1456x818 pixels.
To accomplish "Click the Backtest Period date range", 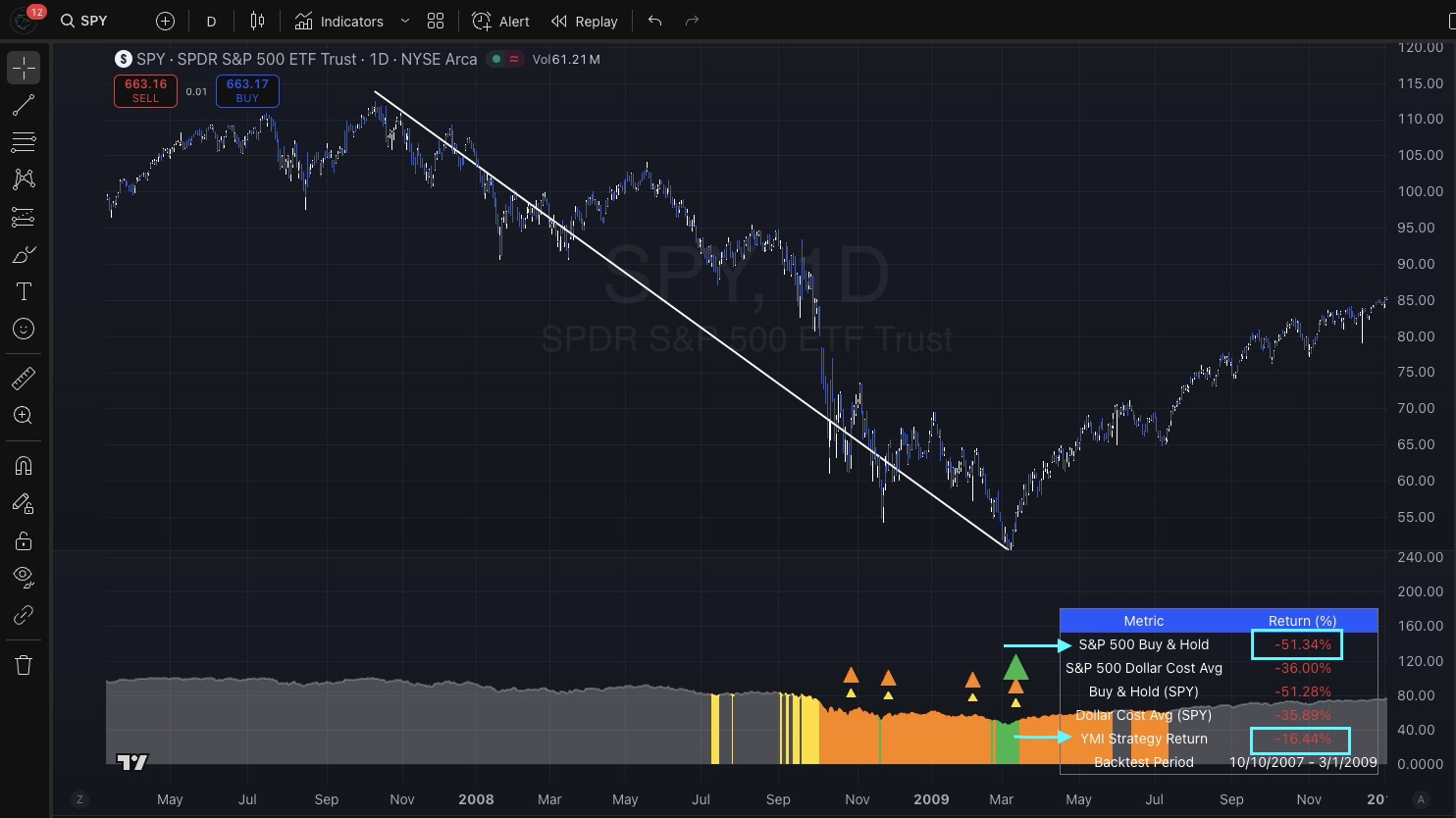I will tap(1302, 762).
